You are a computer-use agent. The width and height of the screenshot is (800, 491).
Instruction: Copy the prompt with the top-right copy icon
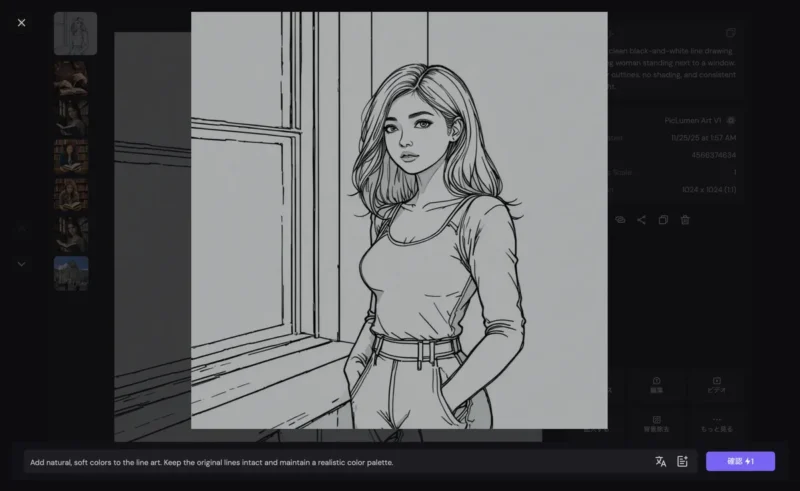[730, 33]
